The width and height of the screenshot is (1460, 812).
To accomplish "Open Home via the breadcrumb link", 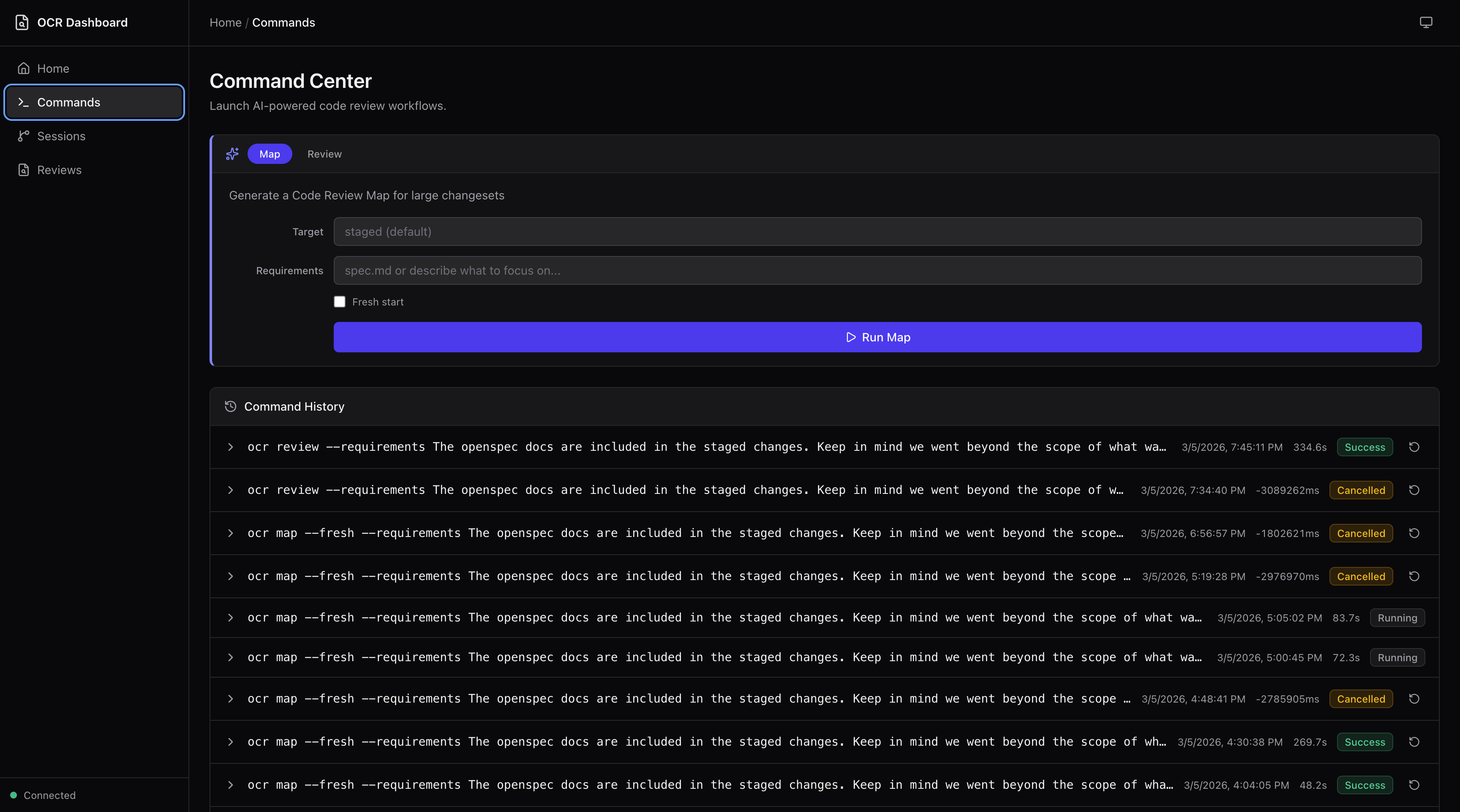I will point(225,22).
